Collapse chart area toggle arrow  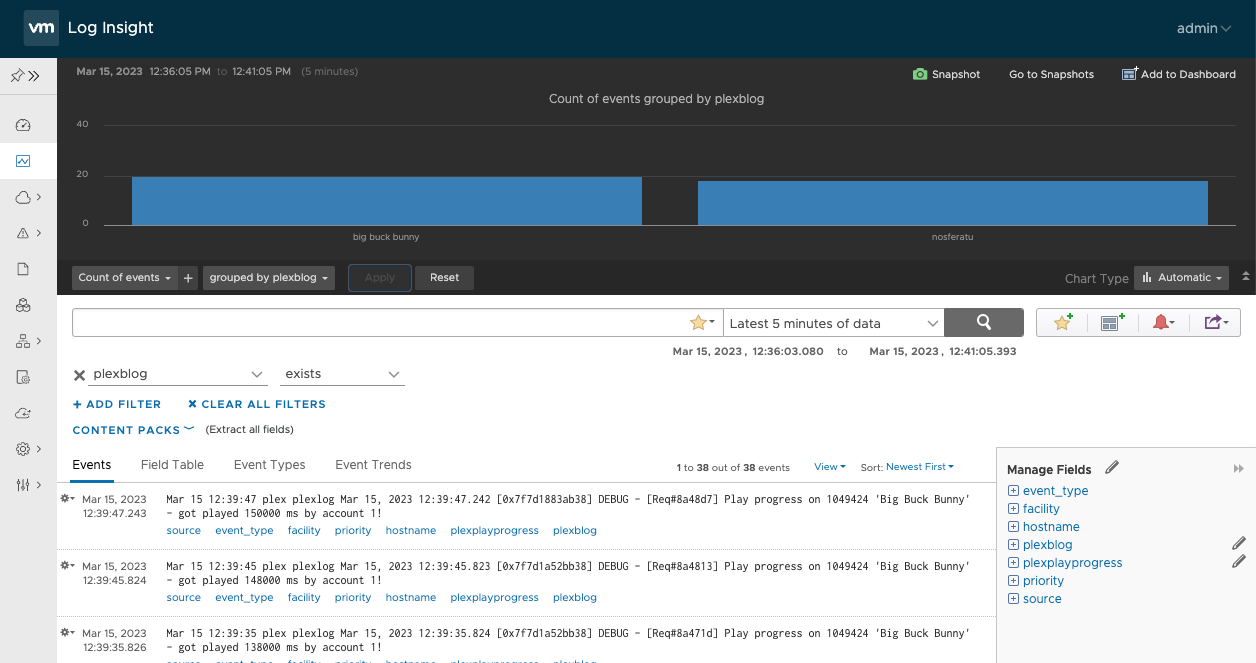(x=1245, y=276)
